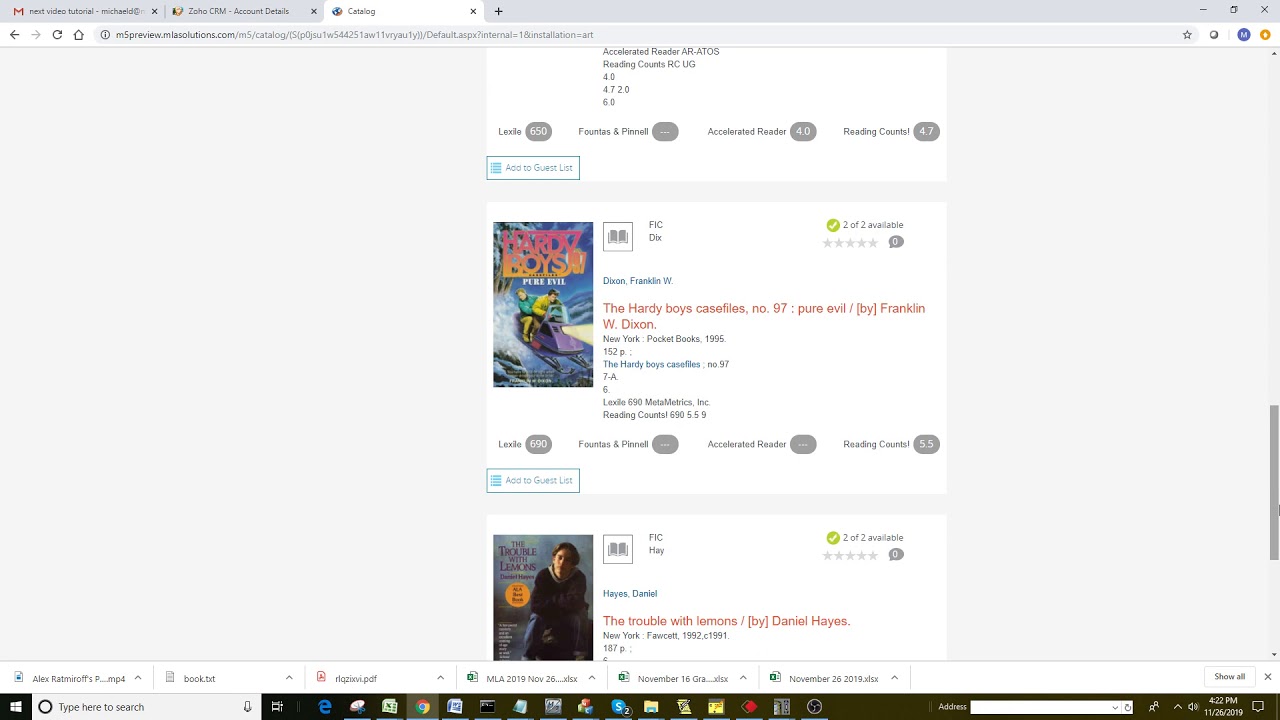Open download options for November 26 2019.xlsx

coord(894,678)
